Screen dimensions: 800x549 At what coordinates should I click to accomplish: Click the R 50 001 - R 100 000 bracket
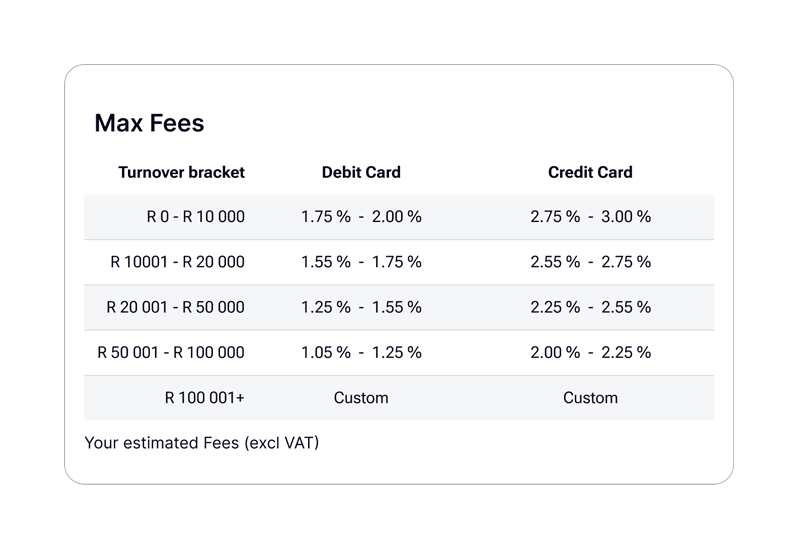tap(170, 352)
